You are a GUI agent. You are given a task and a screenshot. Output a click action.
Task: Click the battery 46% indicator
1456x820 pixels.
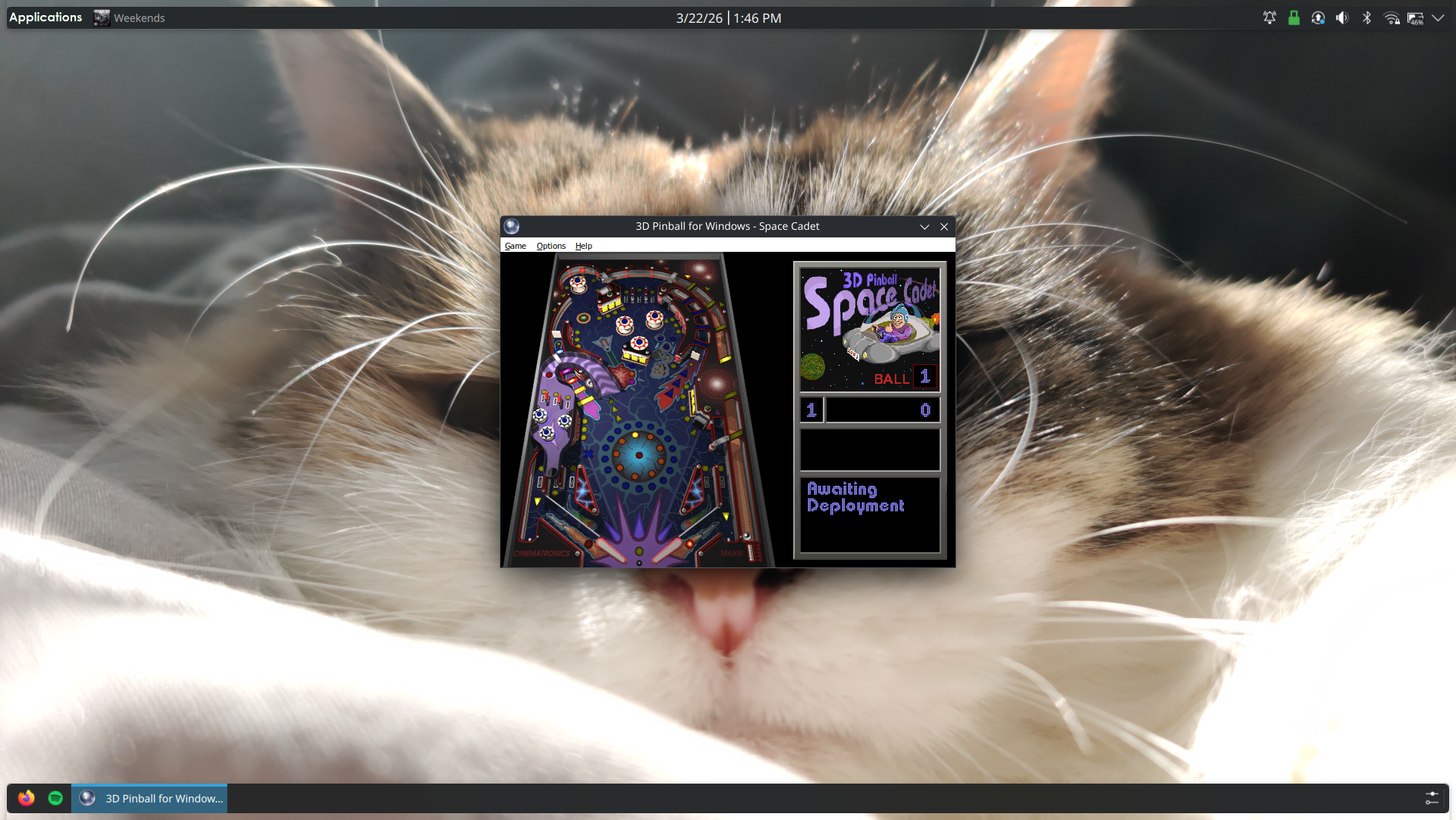coord(1416,17)
